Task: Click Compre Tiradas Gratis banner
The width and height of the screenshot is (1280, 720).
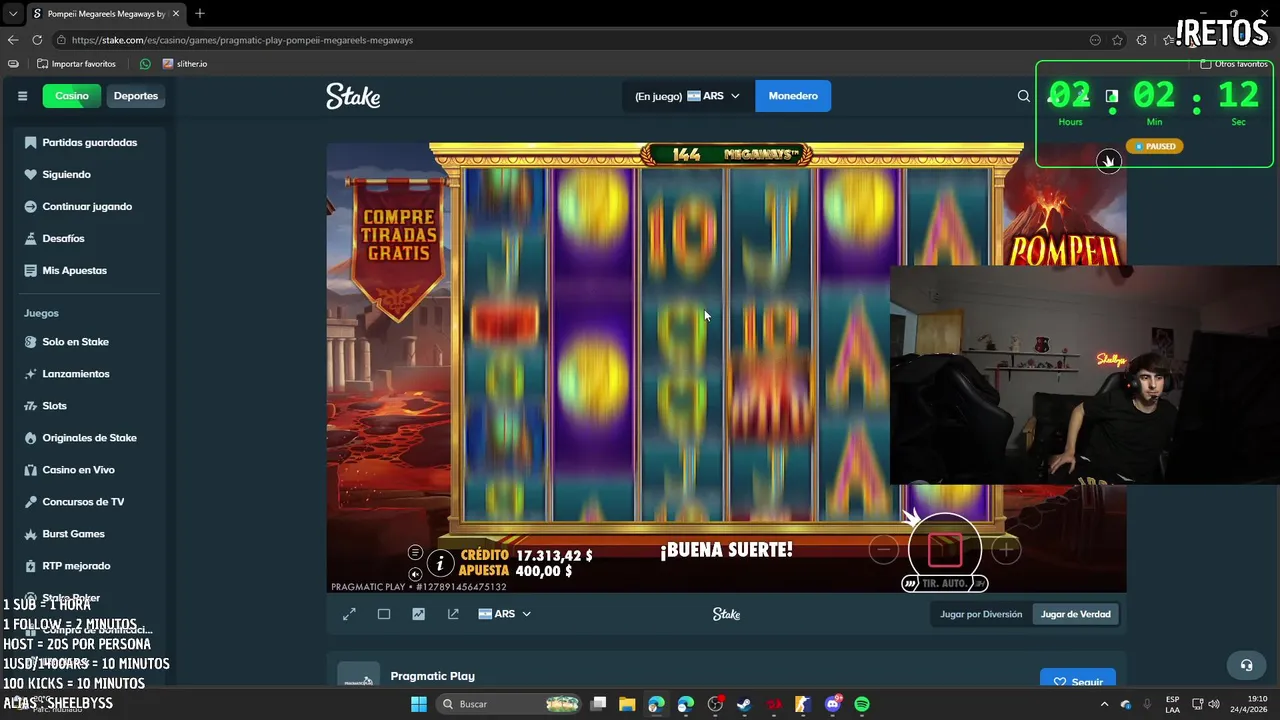Action: [x=399, y=250]
